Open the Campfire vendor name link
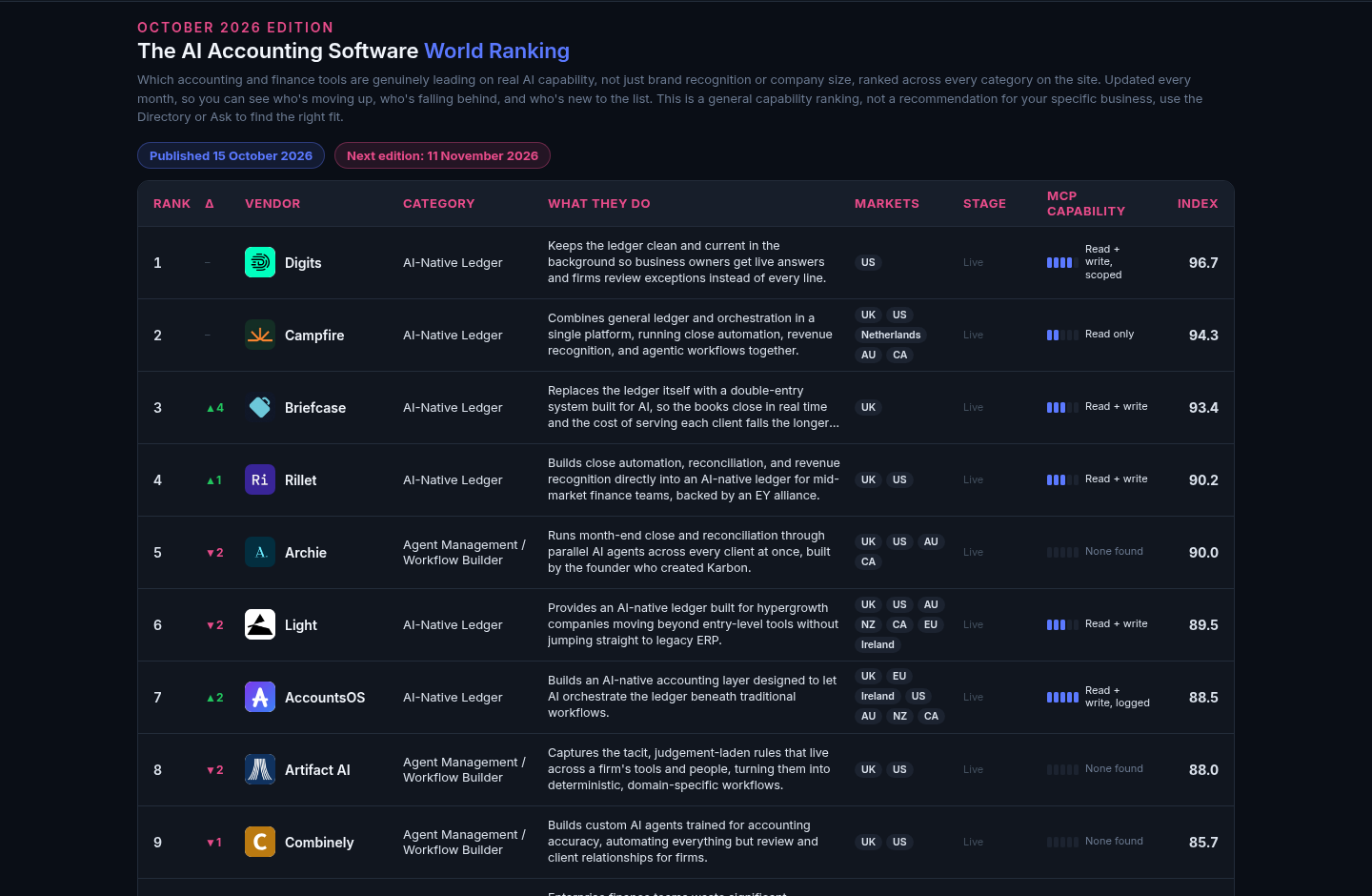 314,336
